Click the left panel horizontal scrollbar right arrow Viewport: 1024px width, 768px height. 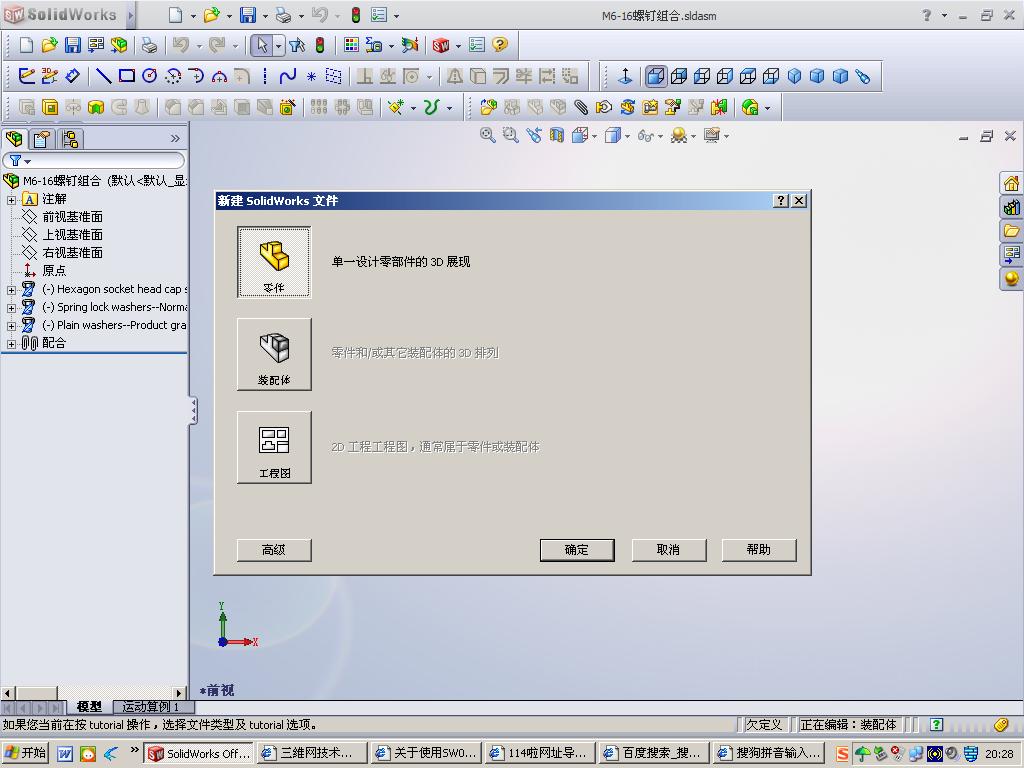[180, 693]
